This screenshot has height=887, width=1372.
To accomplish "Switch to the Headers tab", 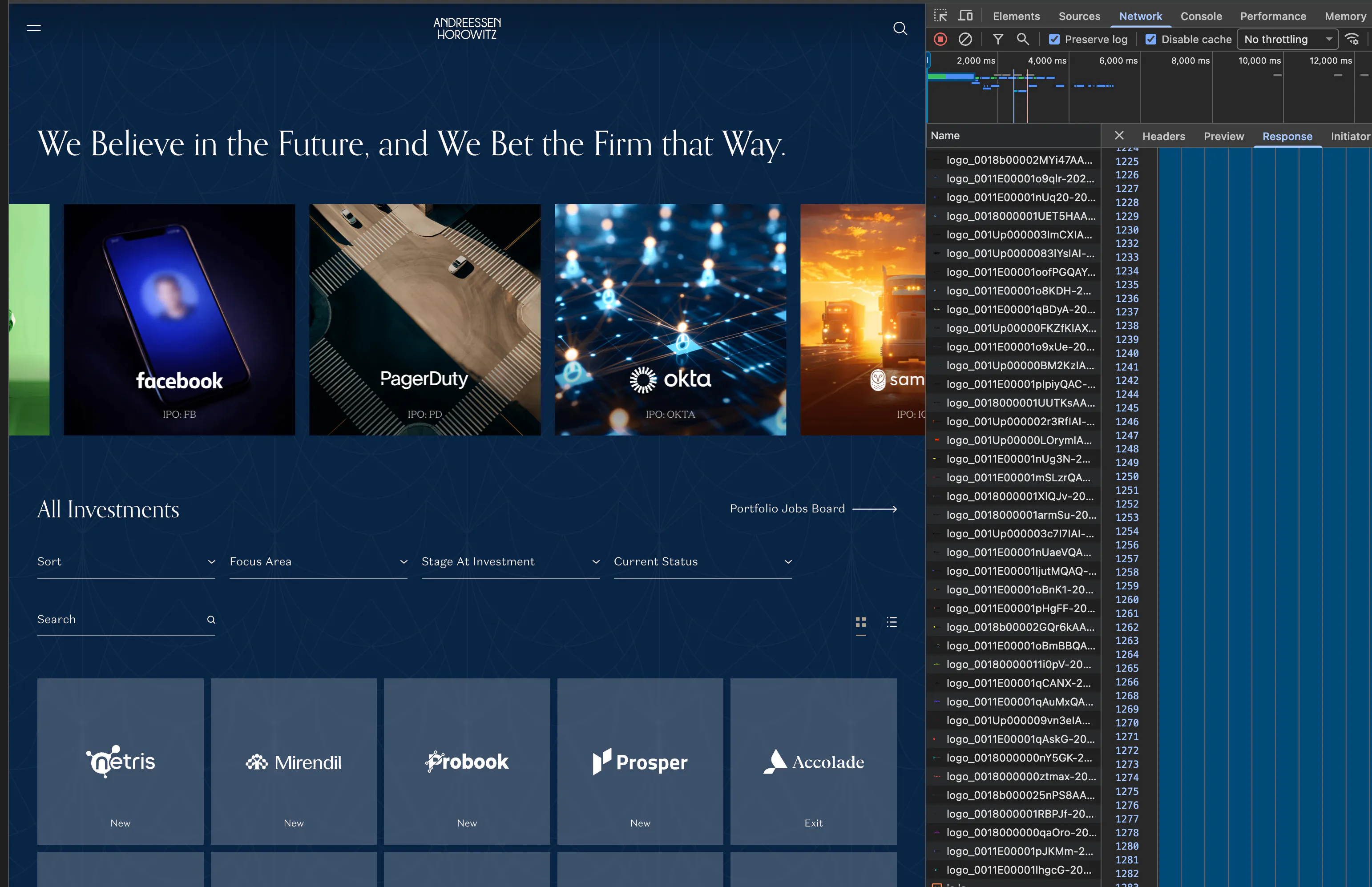I will tap(1163, 136).
